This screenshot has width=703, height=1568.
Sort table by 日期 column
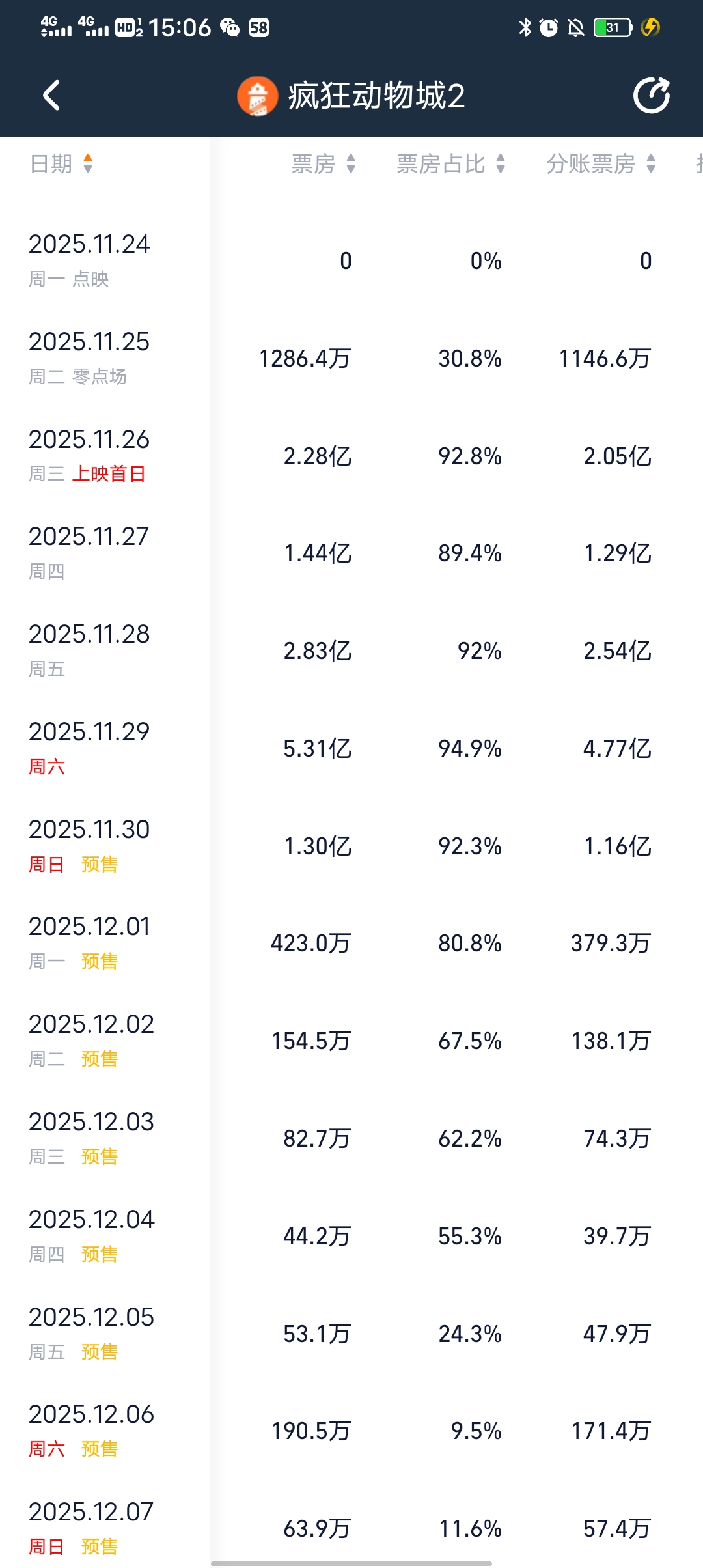[62, 163]
